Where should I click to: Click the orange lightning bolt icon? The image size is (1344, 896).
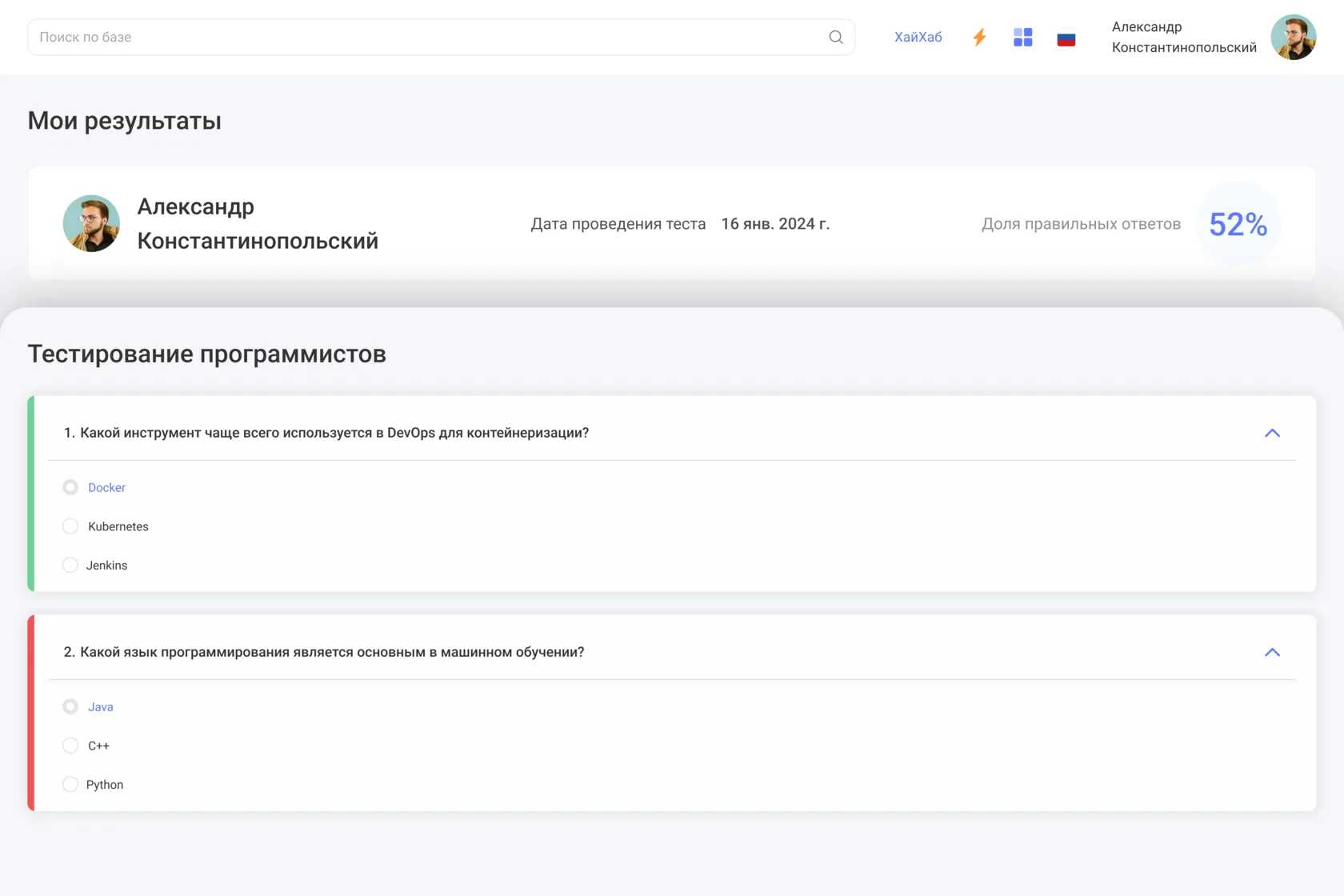point(979,38)
